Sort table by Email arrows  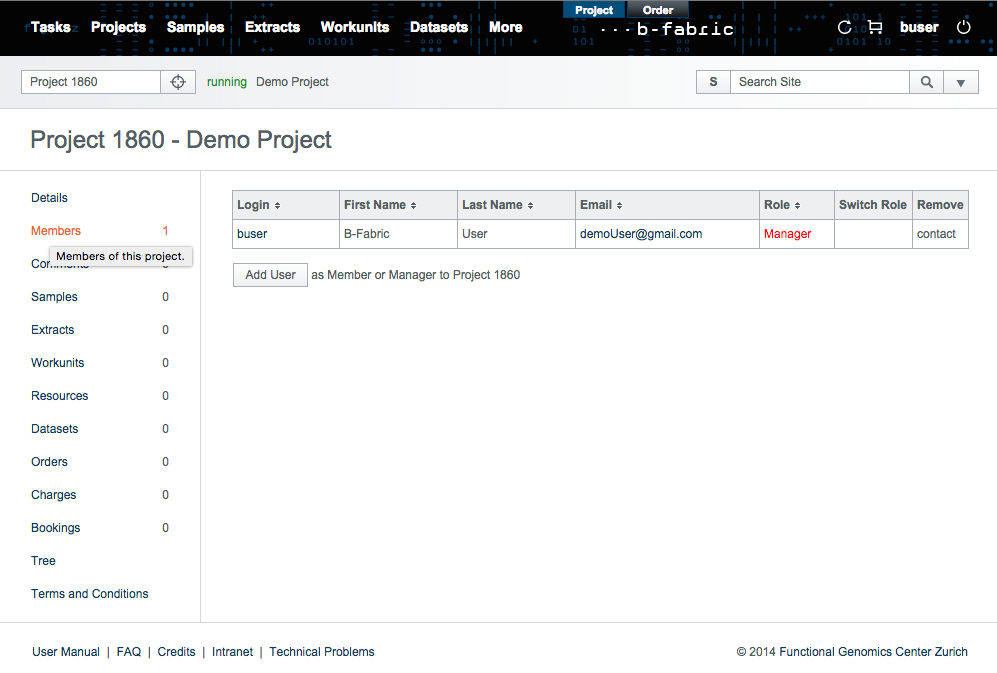[619, 205]
